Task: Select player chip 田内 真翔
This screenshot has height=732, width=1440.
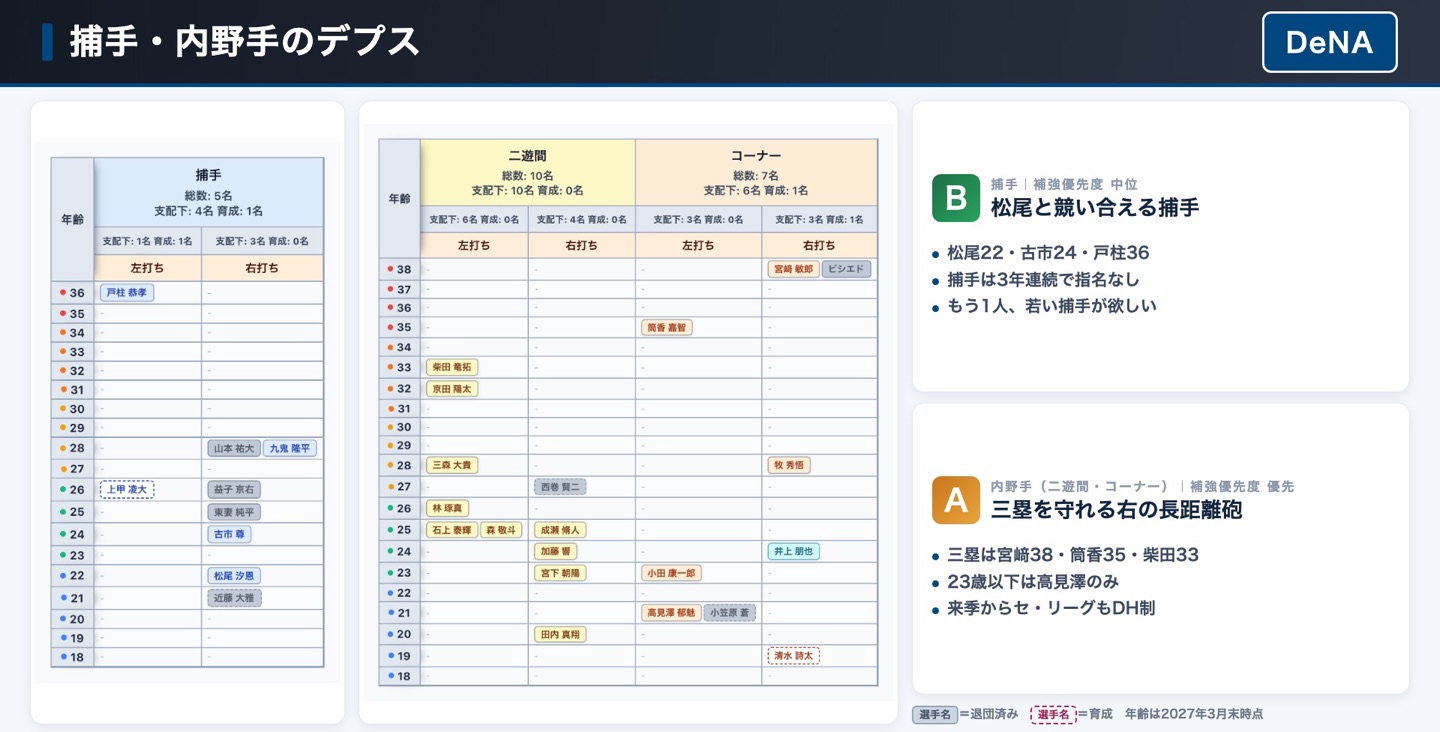Action: pyautogui.click(x=560, y=634)
